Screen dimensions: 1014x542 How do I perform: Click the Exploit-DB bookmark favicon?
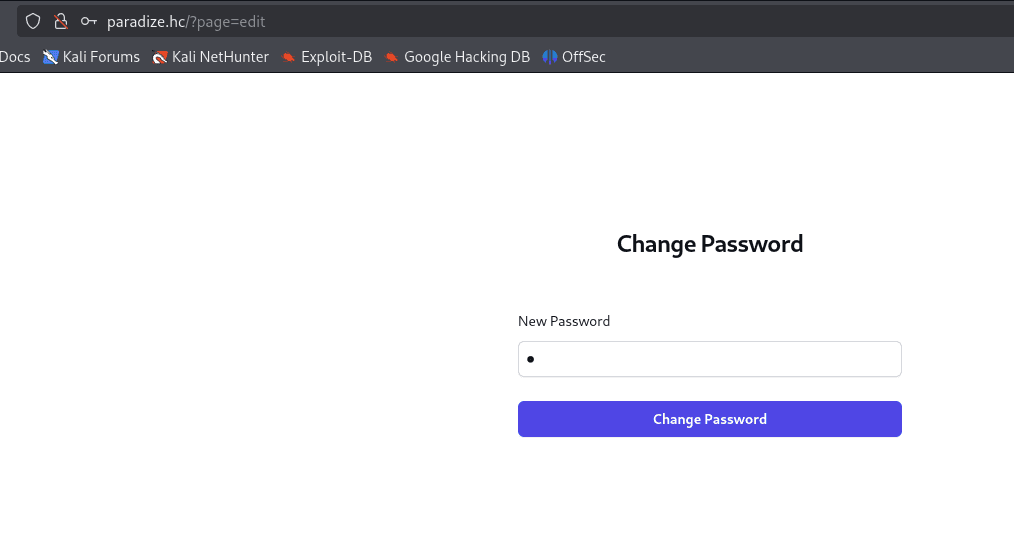289,57
